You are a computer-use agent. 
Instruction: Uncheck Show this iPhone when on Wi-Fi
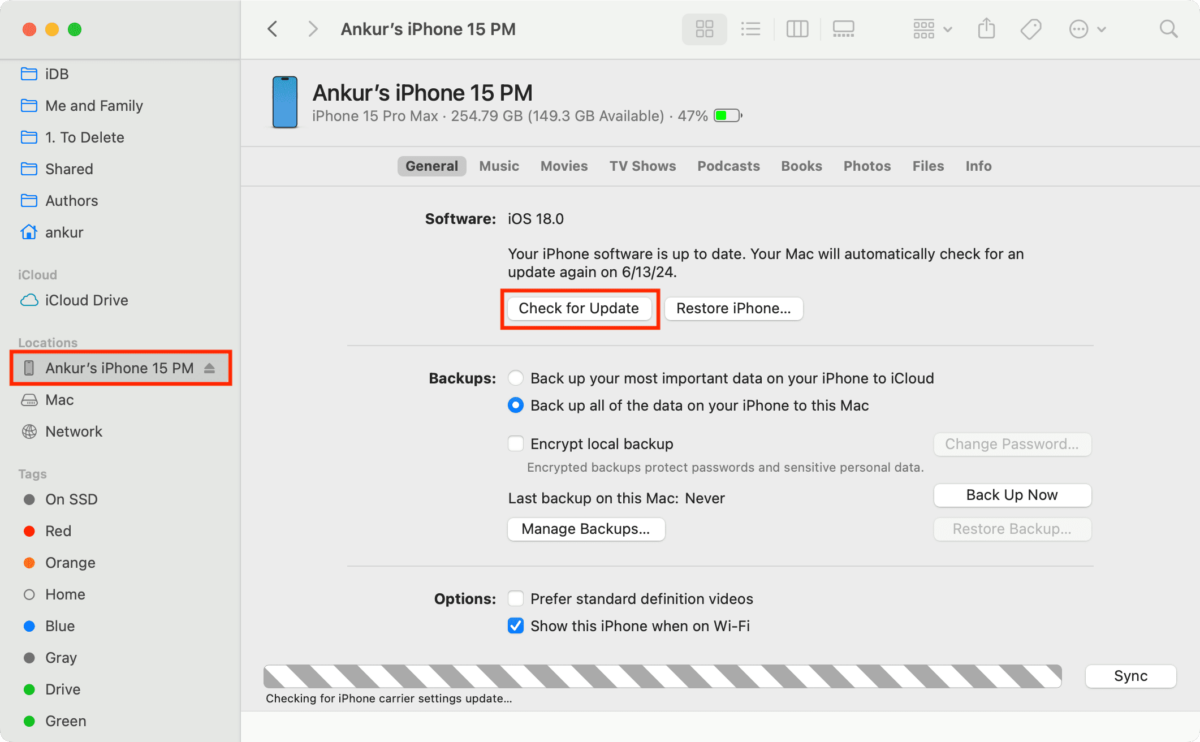pos(516,626)
